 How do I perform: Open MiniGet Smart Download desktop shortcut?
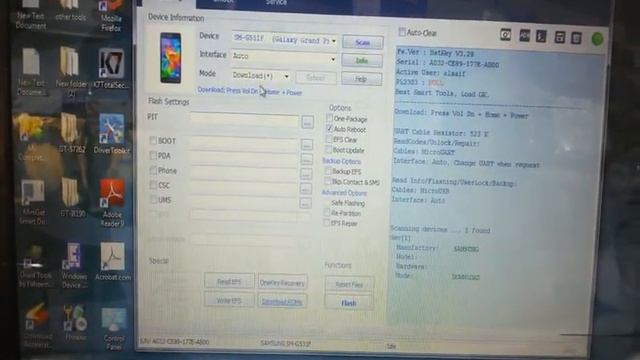(33, 202)
